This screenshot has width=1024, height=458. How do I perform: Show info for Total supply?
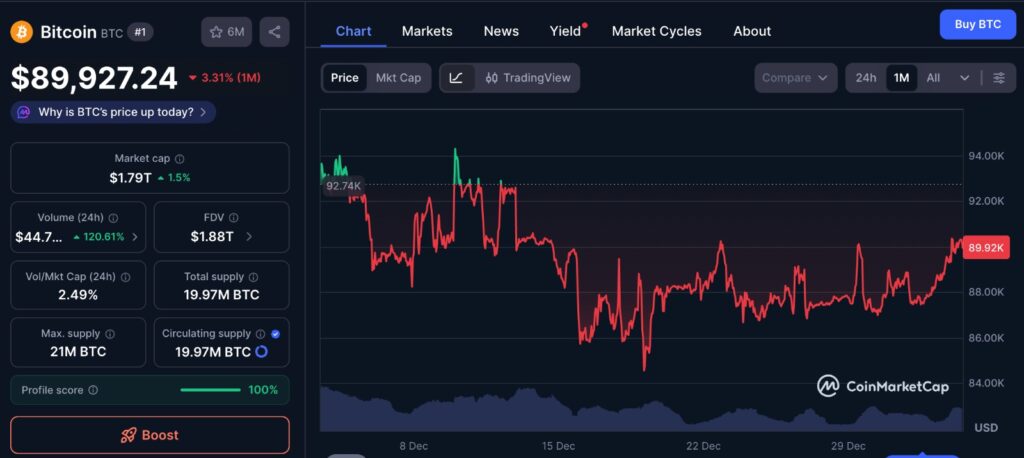click(x=253, y=277)
